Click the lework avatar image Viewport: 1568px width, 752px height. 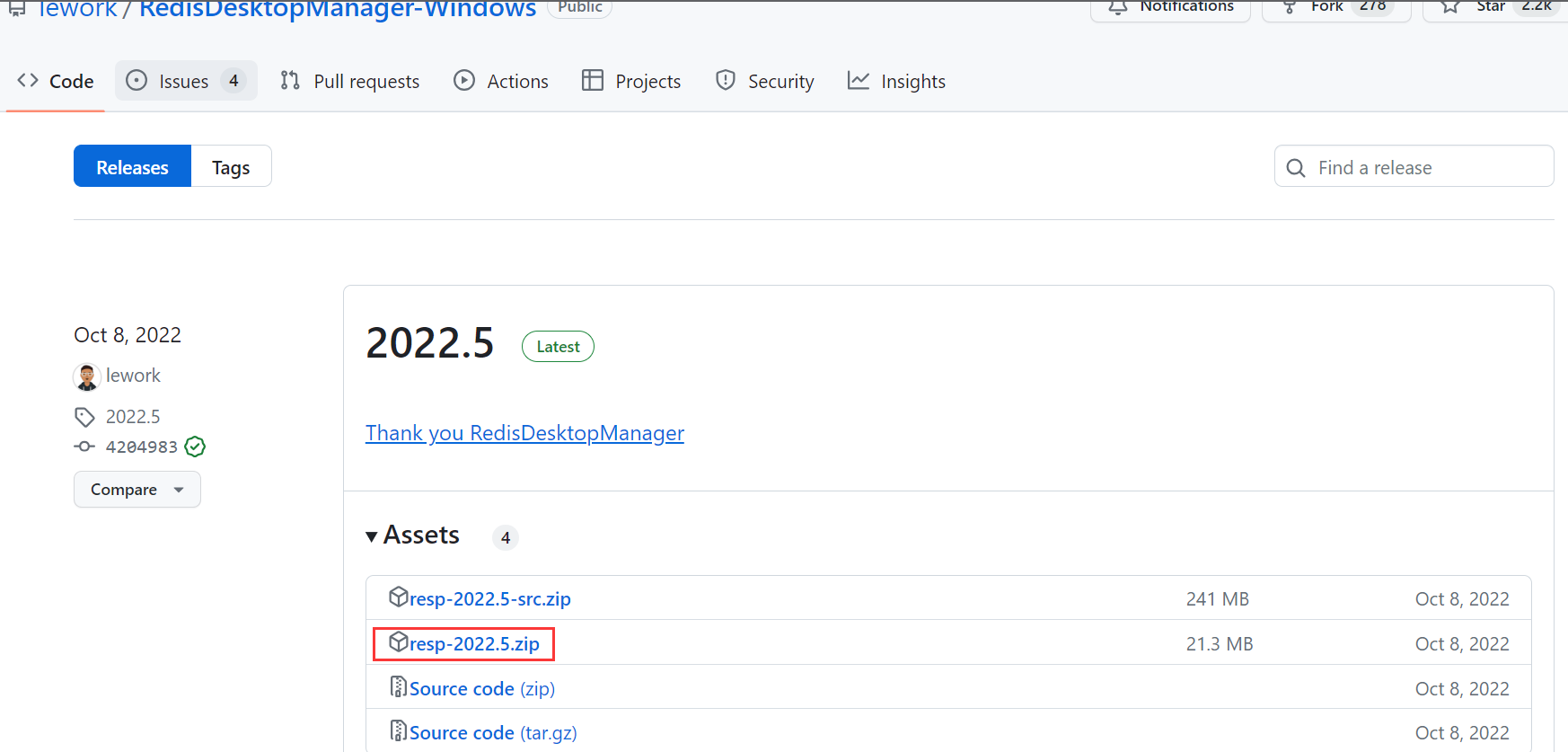[x=87, y=377]
